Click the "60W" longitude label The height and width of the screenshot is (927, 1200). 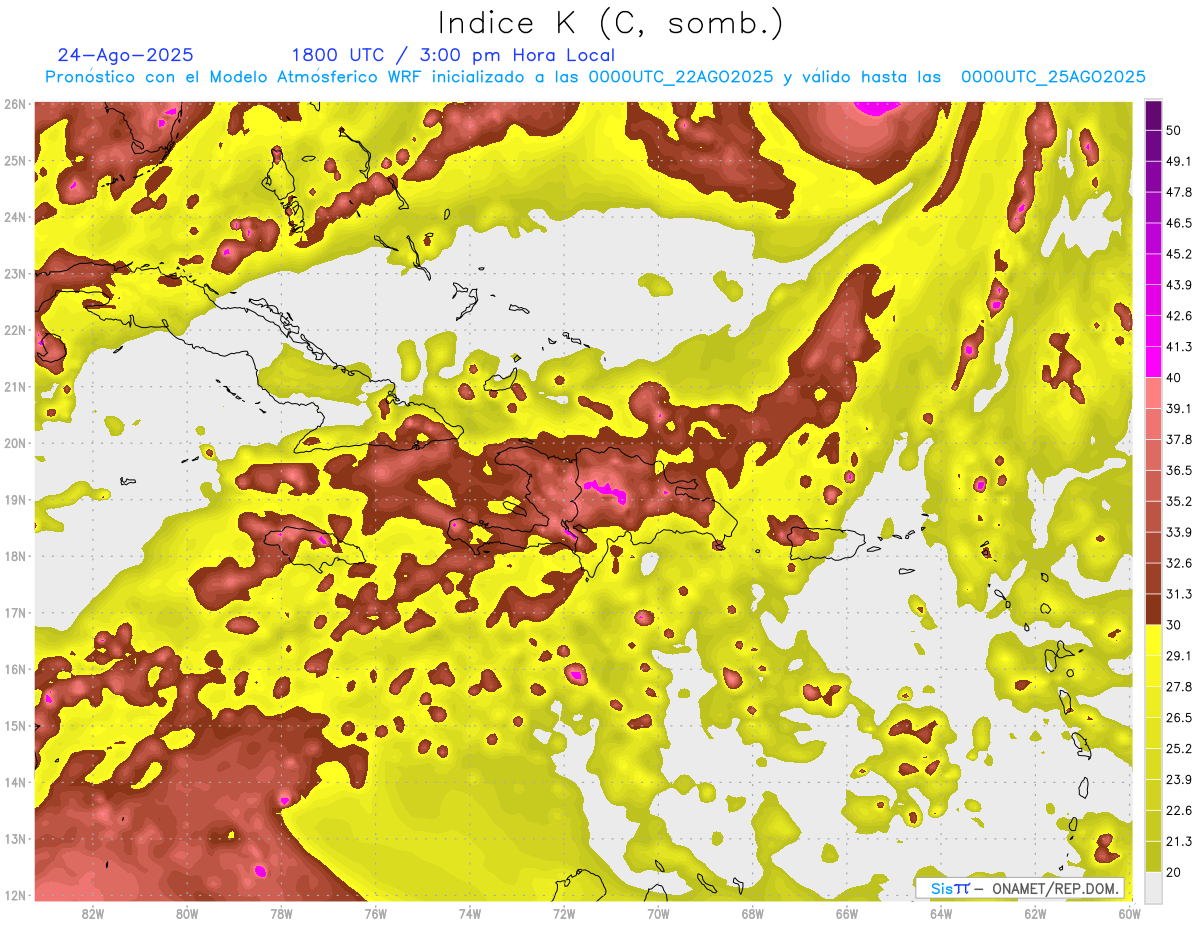1130,913
